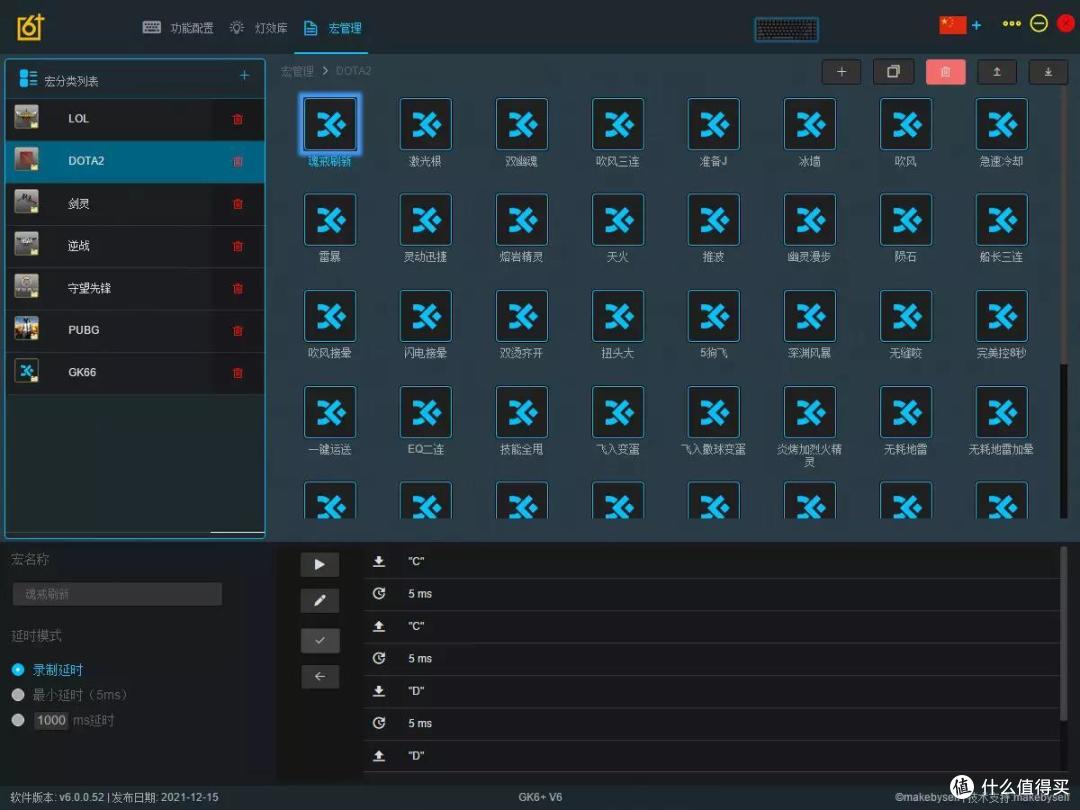
Task: Select the 最小延时（5ms）radio button
Action: click(x=19, y=695)
